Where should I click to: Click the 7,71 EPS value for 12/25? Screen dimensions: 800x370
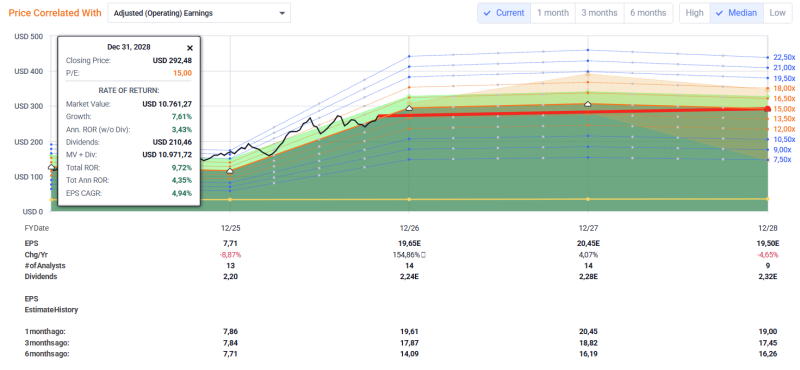pyautogui.click(x=230, y=243)
